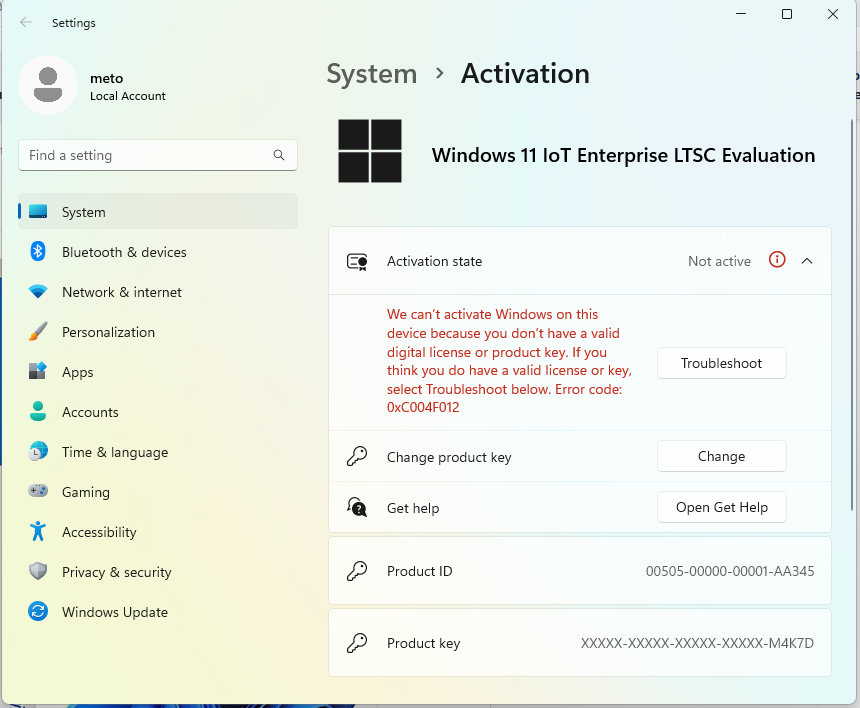The width and height of the screenshot is (860, 708).
Task: Click the error code 0xC004F012 text
Action: [x=423, y=407]
